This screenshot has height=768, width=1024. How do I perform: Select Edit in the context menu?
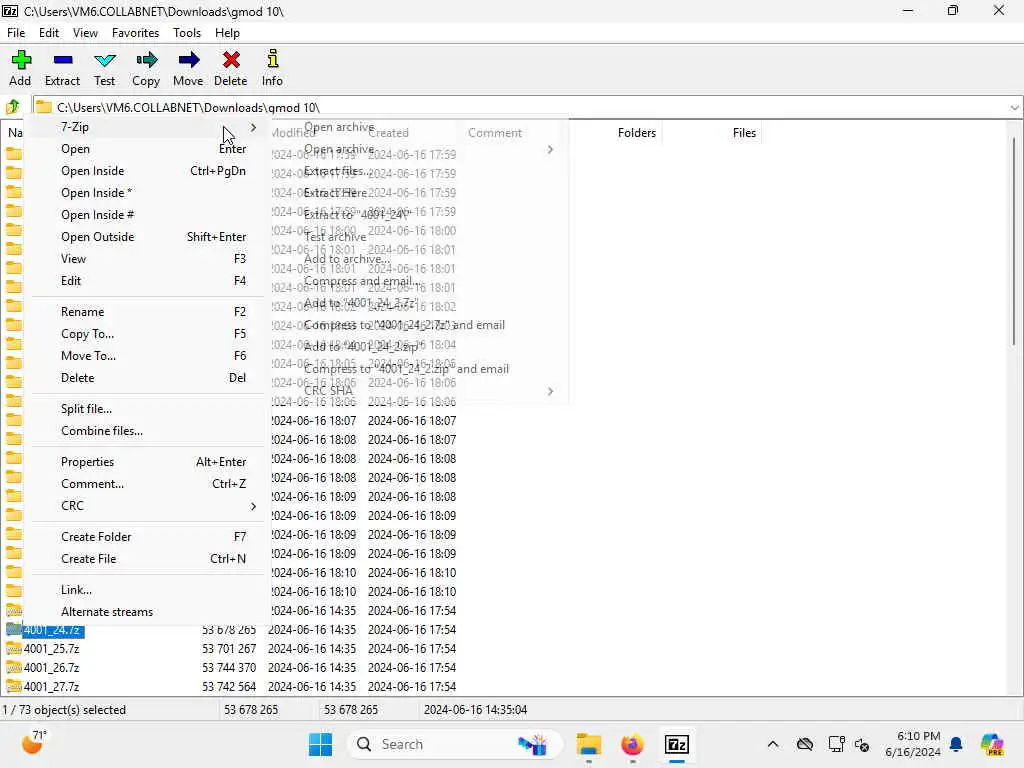[147, 281]
